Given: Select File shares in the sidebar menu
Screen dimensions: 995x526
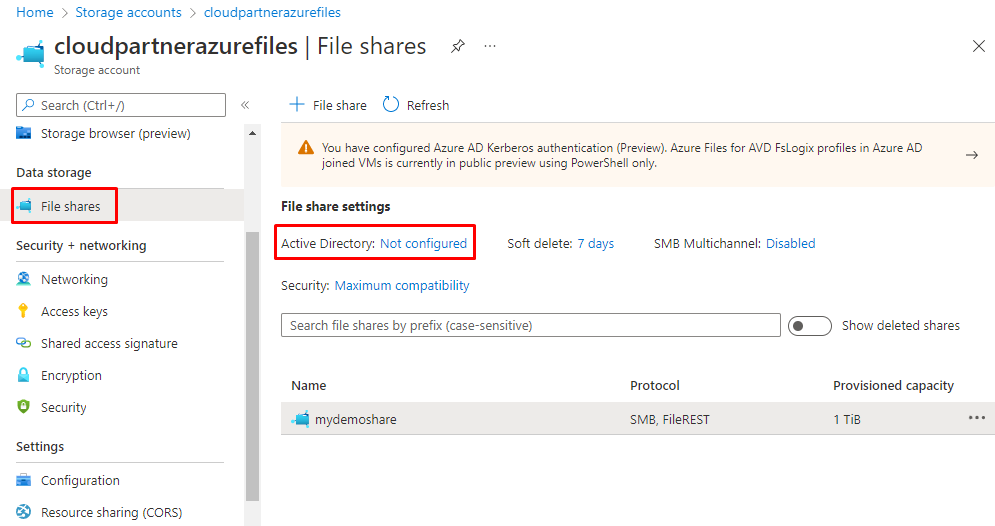Looking at the screenshot, I should coord(70,206).
